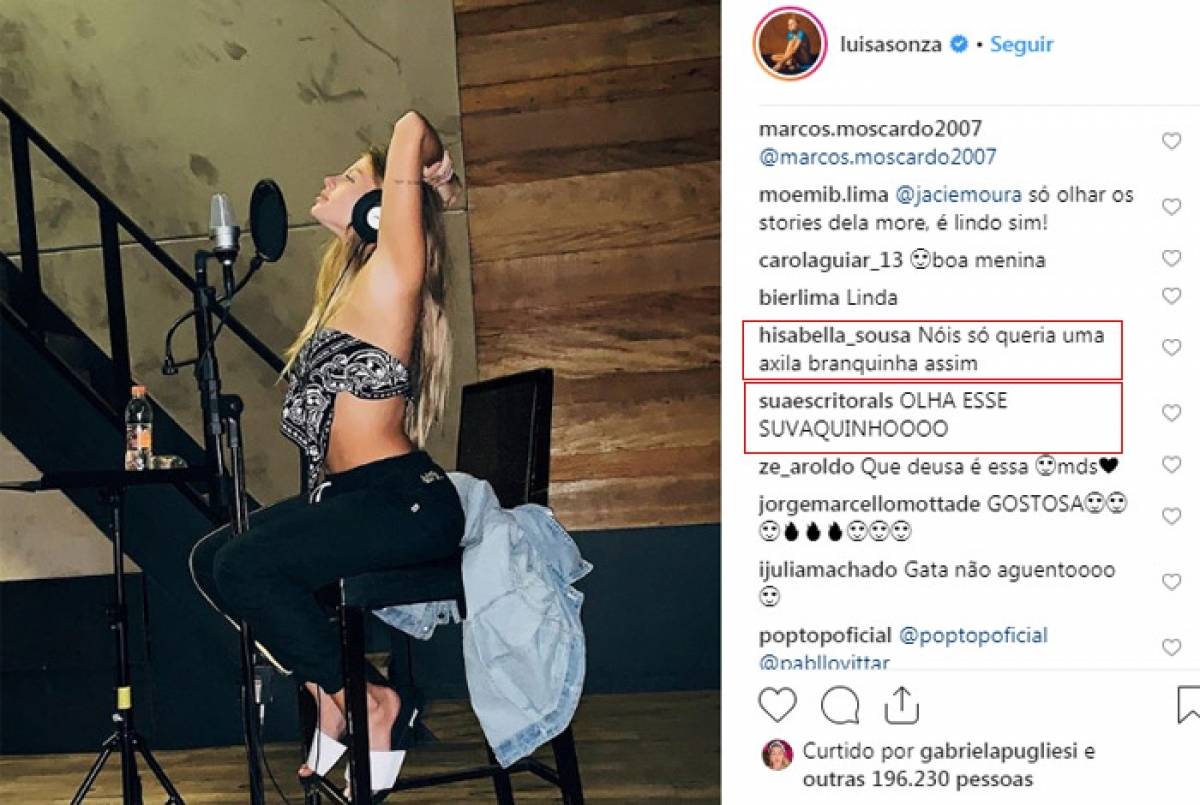
Task: Like the post with the heart icon
Action: tap(777, 705)
